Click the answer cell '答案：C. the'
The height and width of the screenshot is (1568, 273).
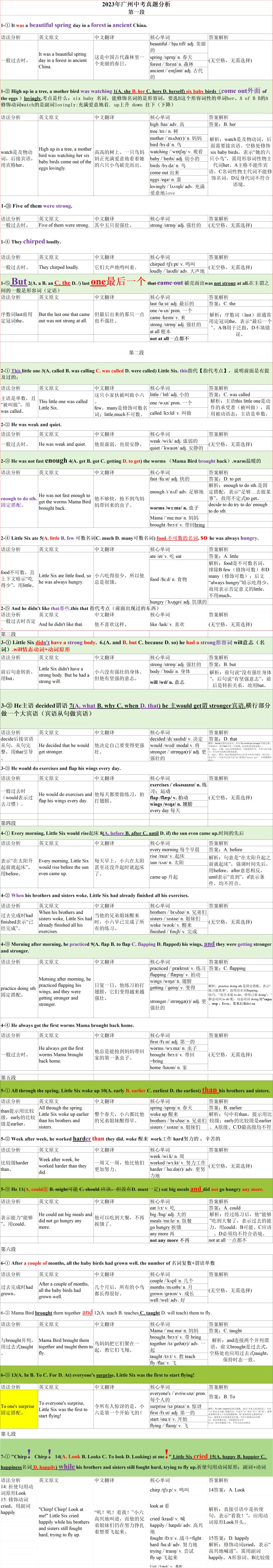coord(222,303)
